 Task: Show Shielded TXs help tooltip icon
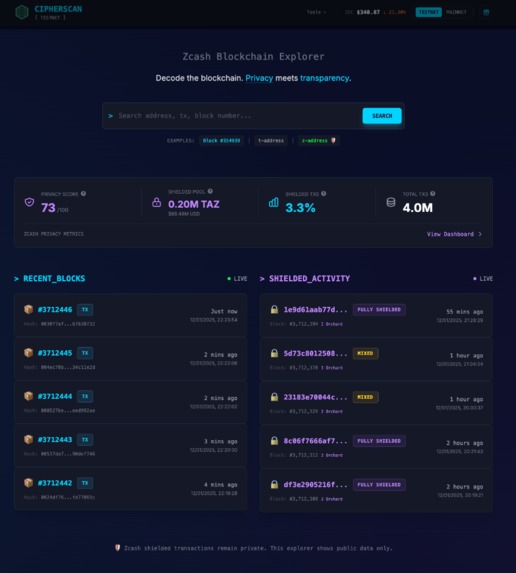pyautogui.click(x=323, y=194)
